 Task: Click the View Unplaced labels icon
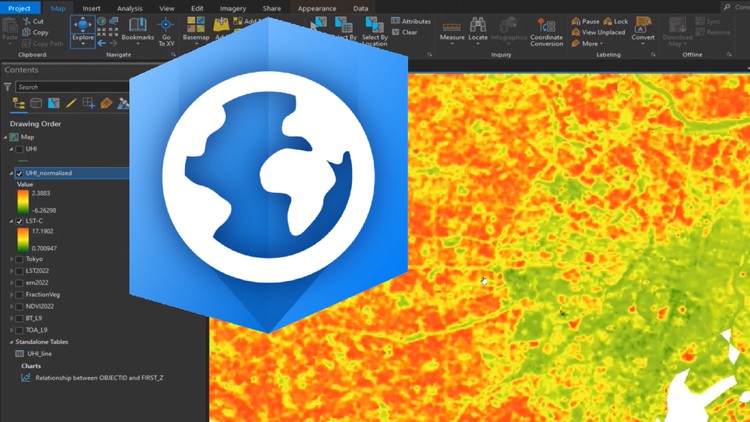(x=576, y=33)
